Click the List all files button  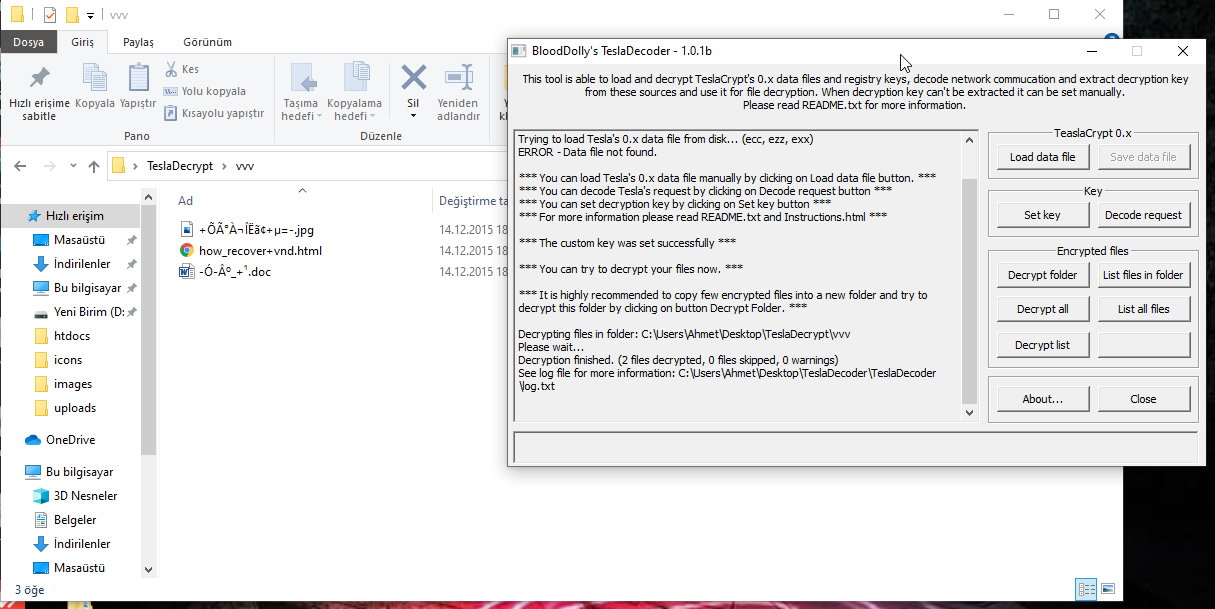1144,309
